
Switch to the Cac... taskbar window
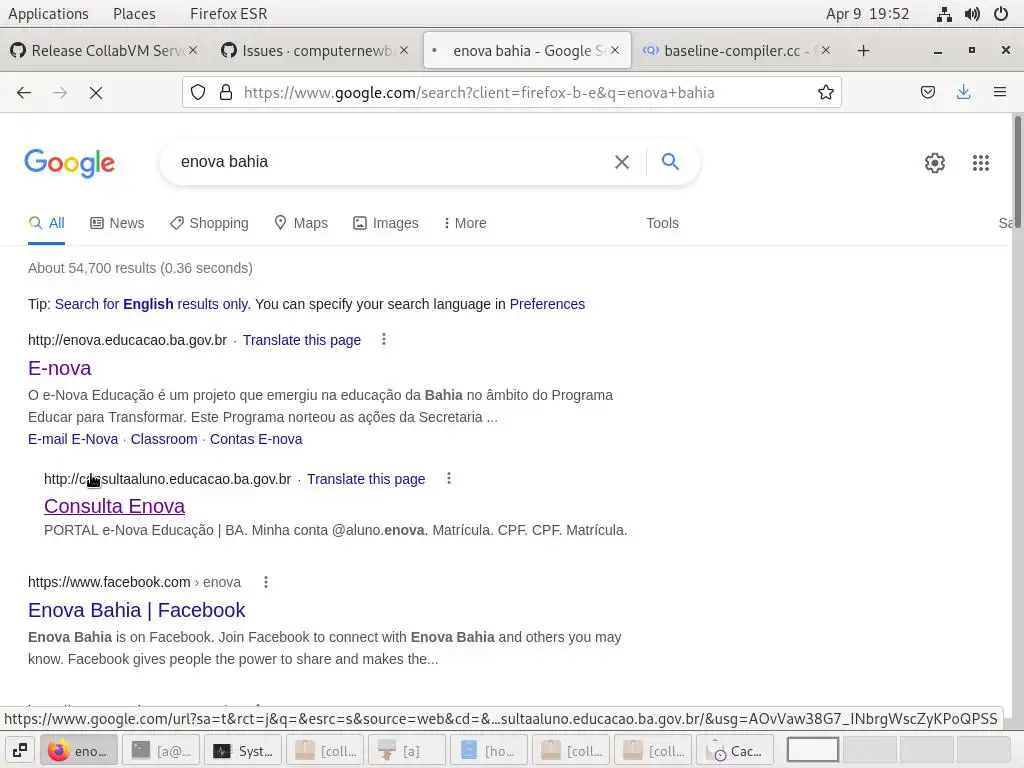[x=735, y=751]
